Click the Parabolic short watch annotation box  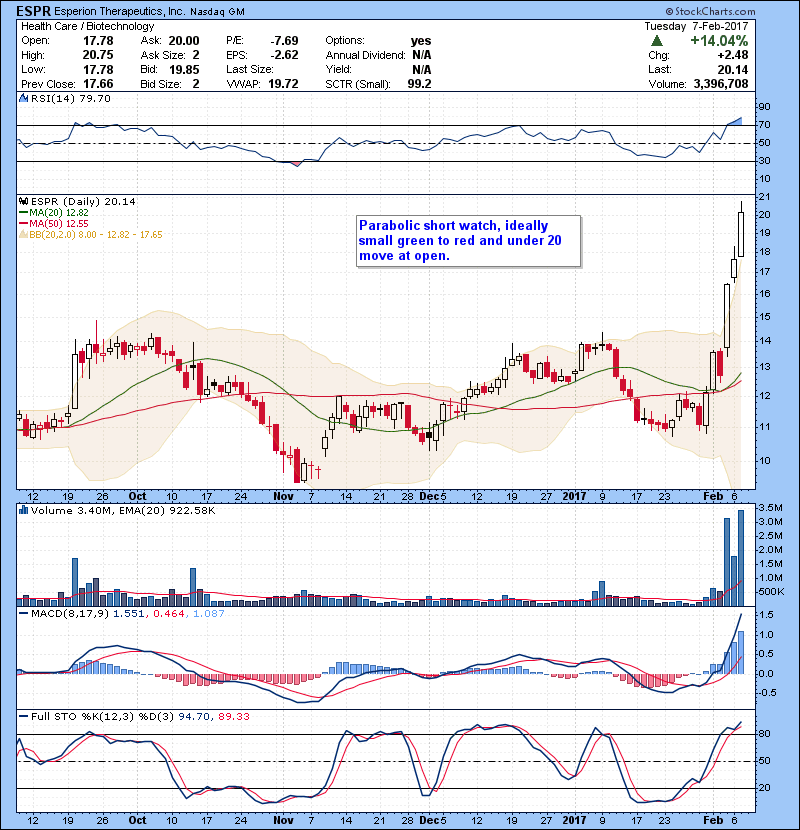point(469,241)
